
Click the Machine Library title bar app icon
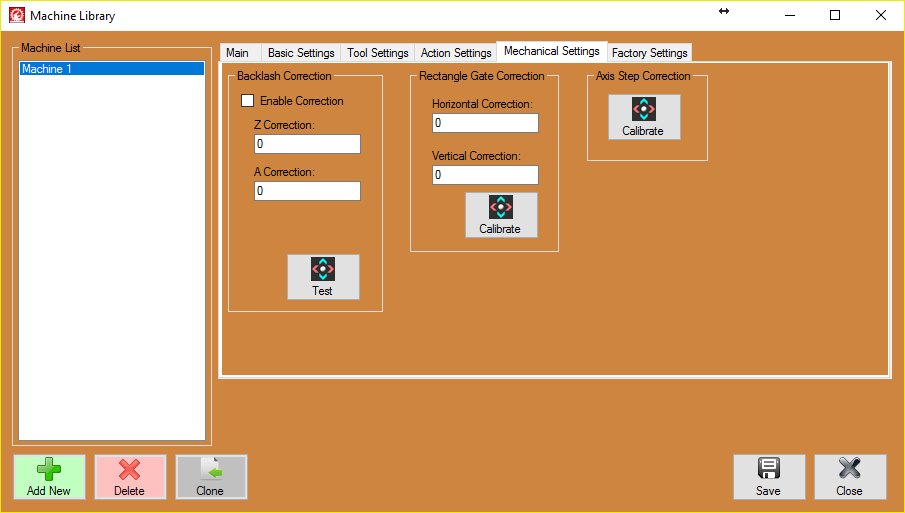(x=16, y=15)
